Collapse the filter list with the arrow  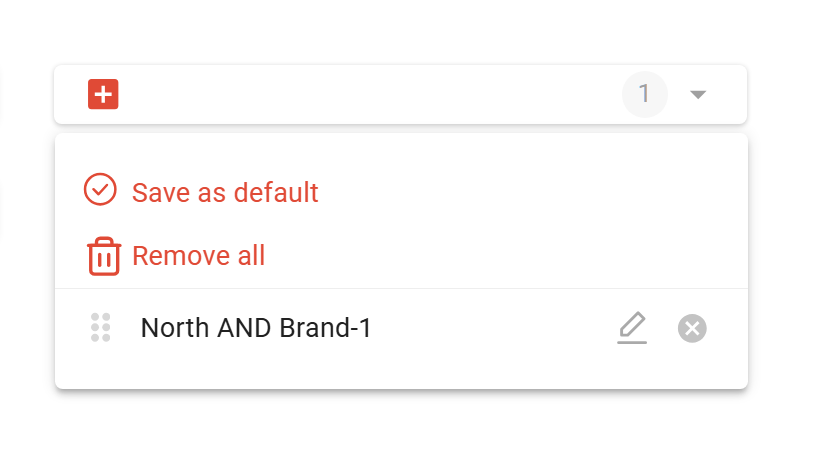(x=698, y=95)
